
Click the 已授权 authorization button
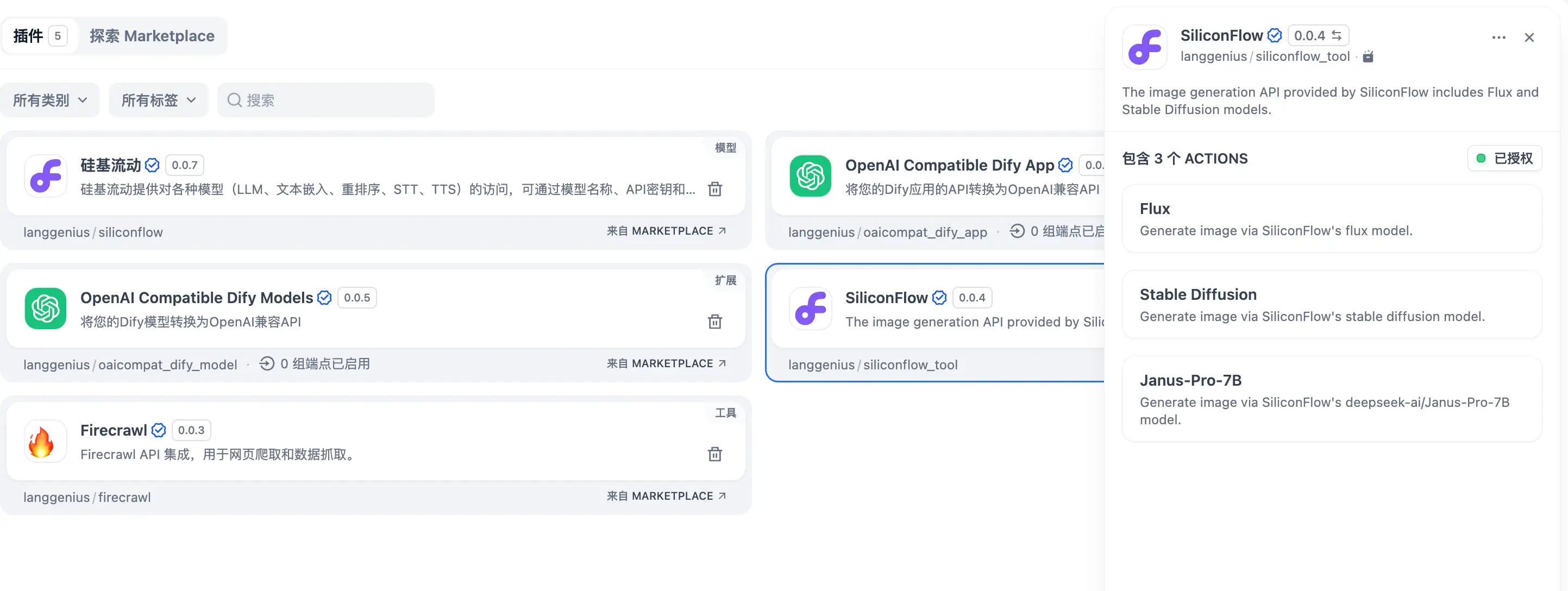click(x=1504, y=158)
